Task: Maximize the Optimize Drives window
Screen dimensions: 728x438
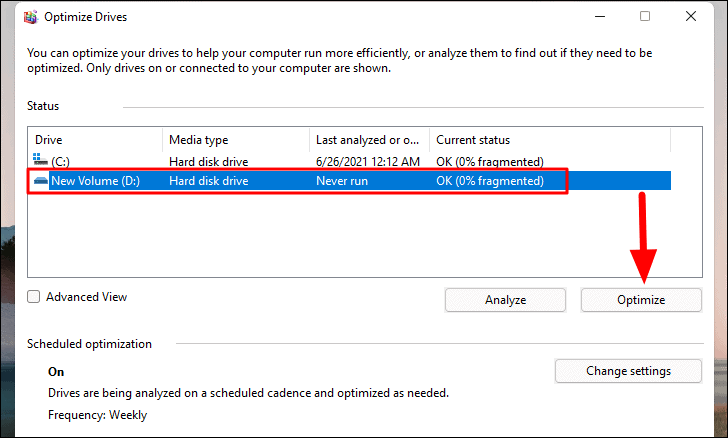Action: tap(645, 16)
